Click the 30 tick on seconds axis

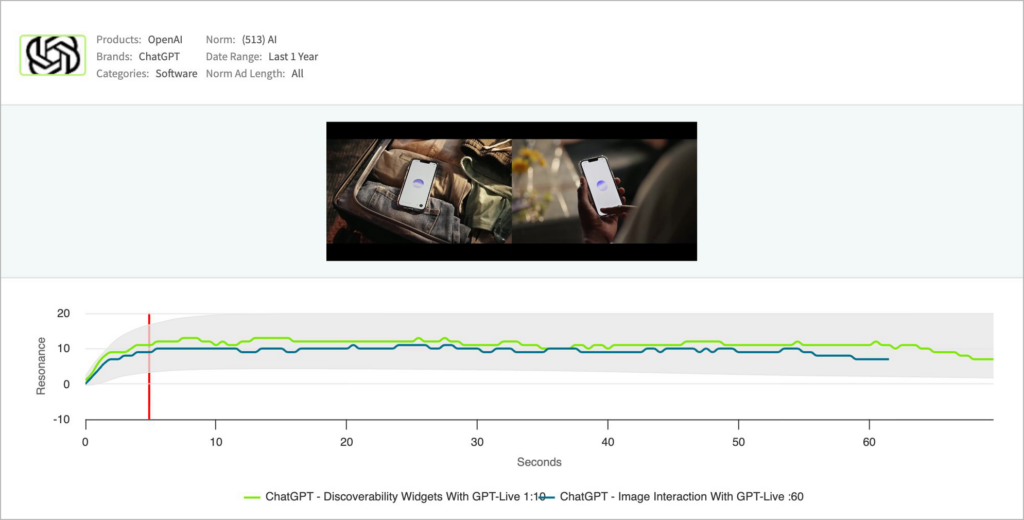[x=477, y=442]
